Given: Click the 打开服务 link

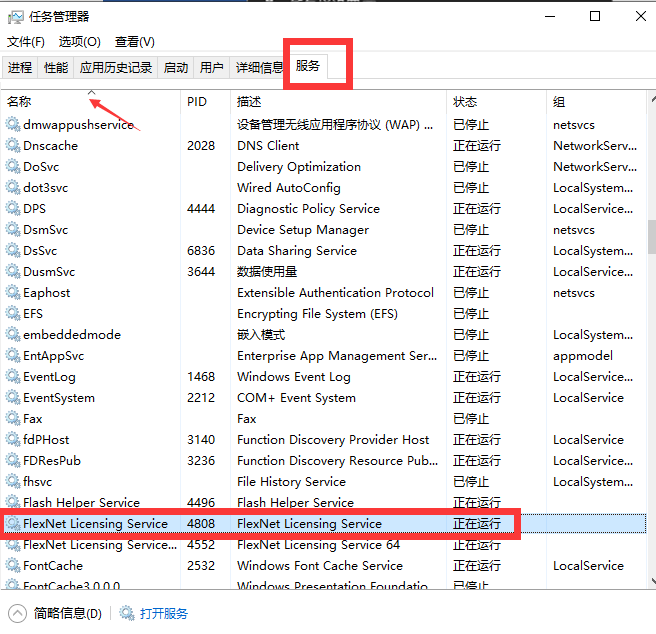Looking at the screenshot, I should [164, 613].
